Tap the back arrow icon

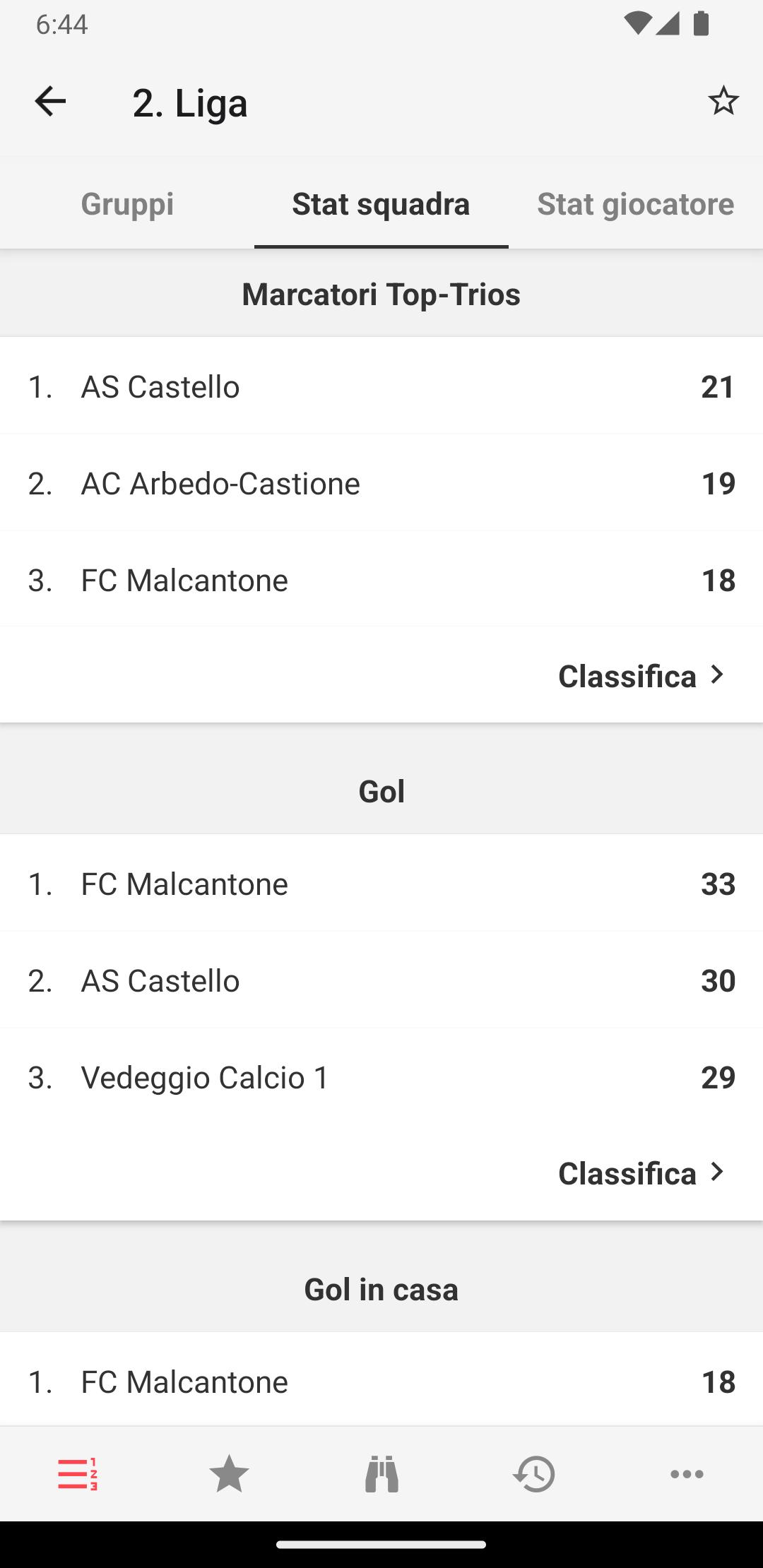coord(50,101)
